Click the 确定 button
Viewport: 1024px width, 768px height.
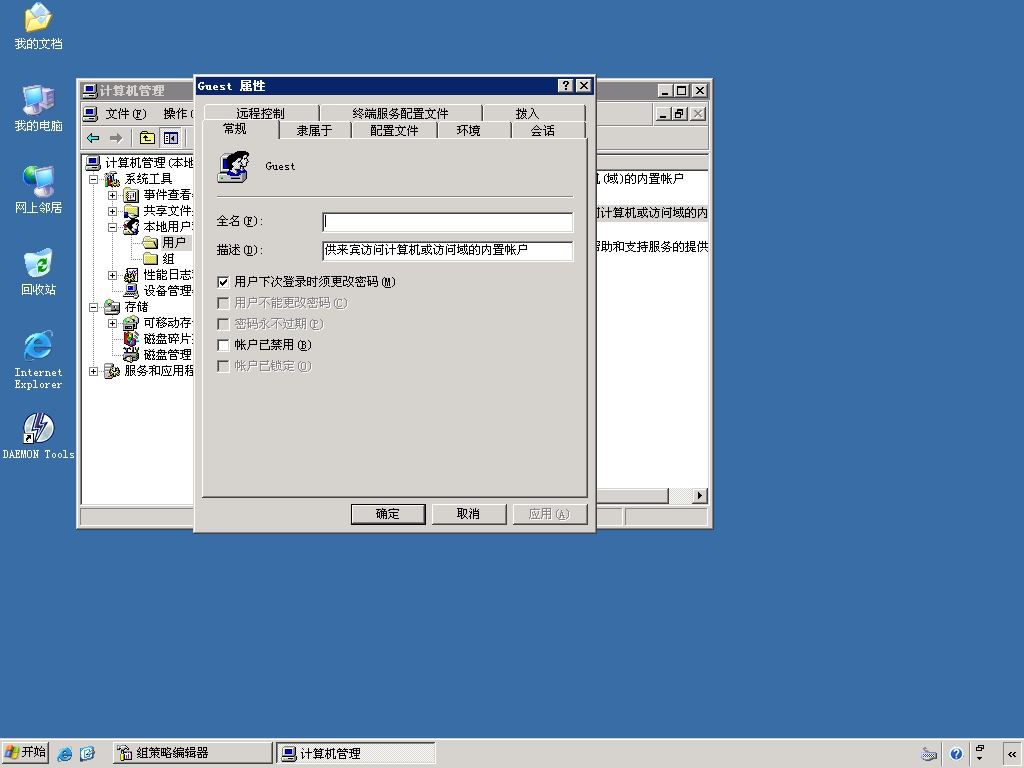388,514
